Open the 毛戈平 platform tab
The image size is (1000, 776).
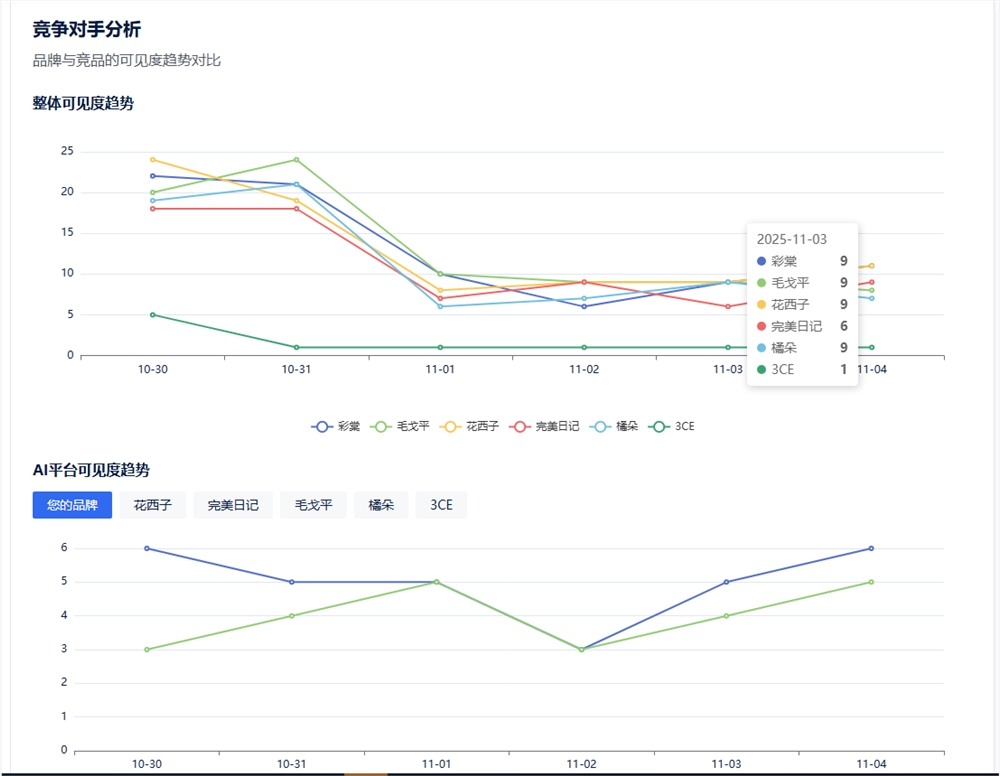point(313,505)
